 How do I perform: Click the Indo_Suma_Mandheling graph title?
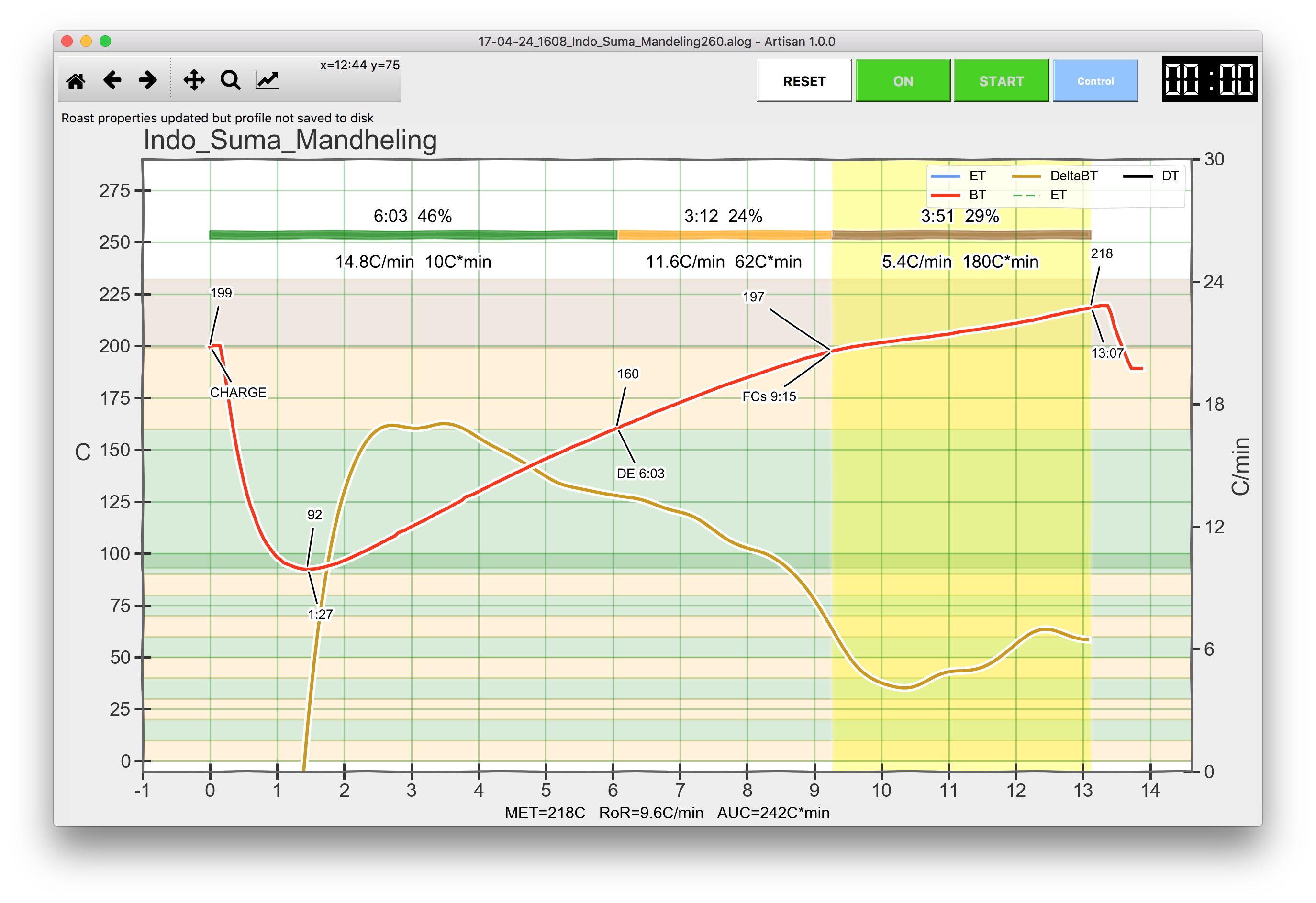click(290, 140)
